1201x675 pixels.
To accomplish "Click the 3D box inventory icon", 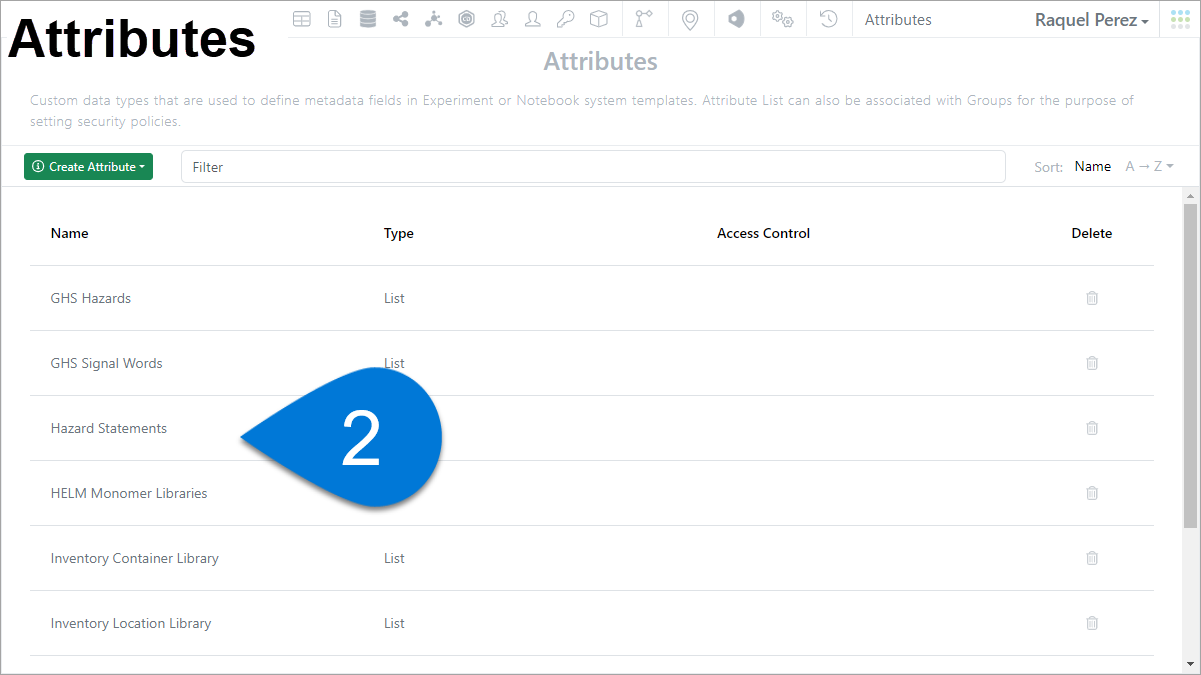I will [598, 19].
